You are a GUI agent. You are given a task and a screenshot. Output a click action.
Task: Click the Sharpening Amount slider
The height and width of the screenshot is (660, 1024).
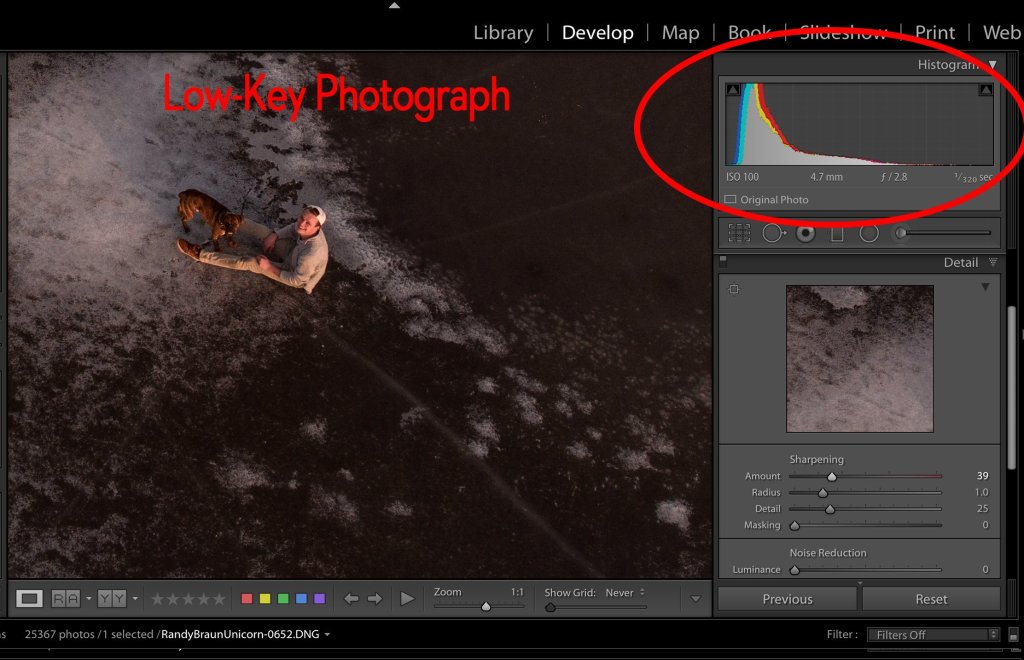coord(831,477)
